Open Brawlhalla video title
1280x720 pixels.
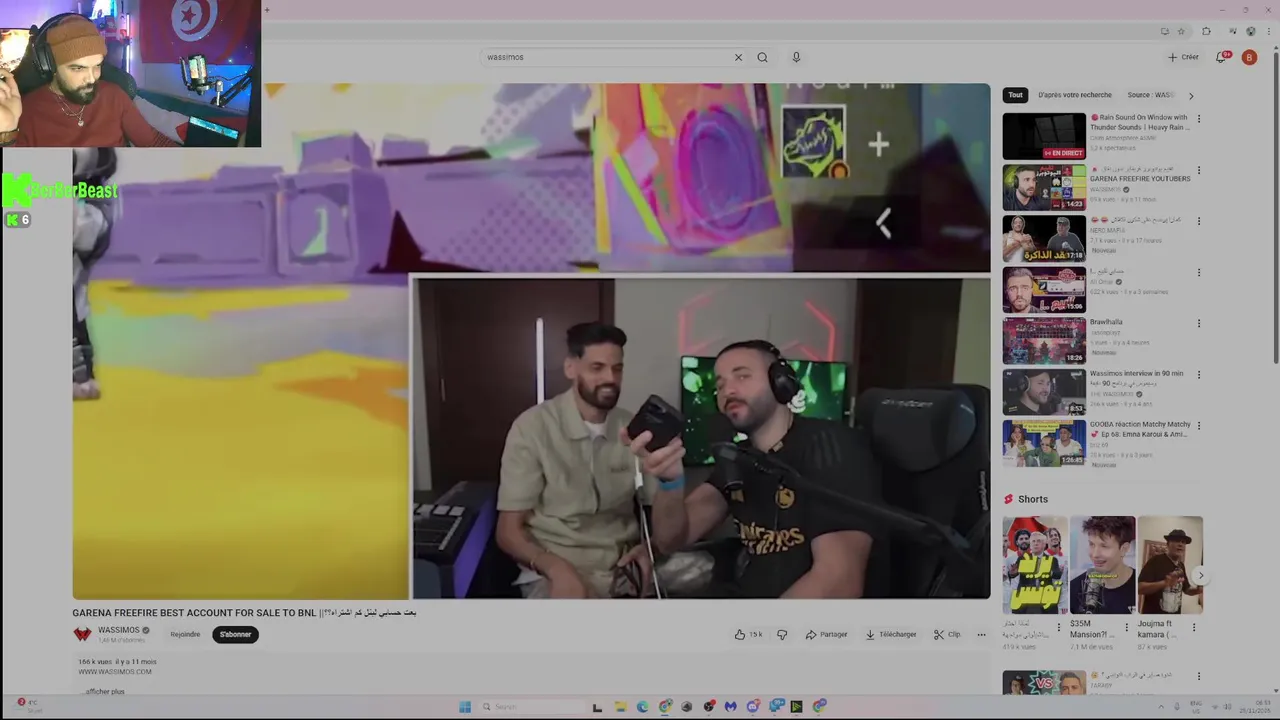pyautogui.click(x=1106, y=322)
